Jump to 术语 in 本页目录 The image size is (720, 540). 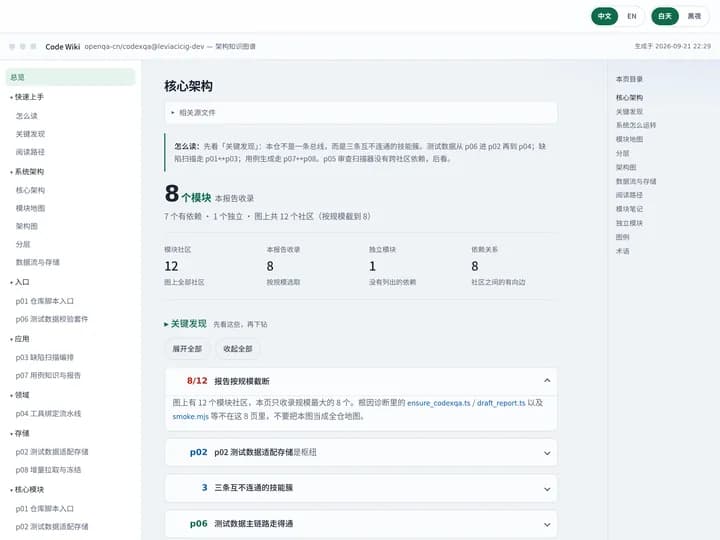(x=623, y=251)
